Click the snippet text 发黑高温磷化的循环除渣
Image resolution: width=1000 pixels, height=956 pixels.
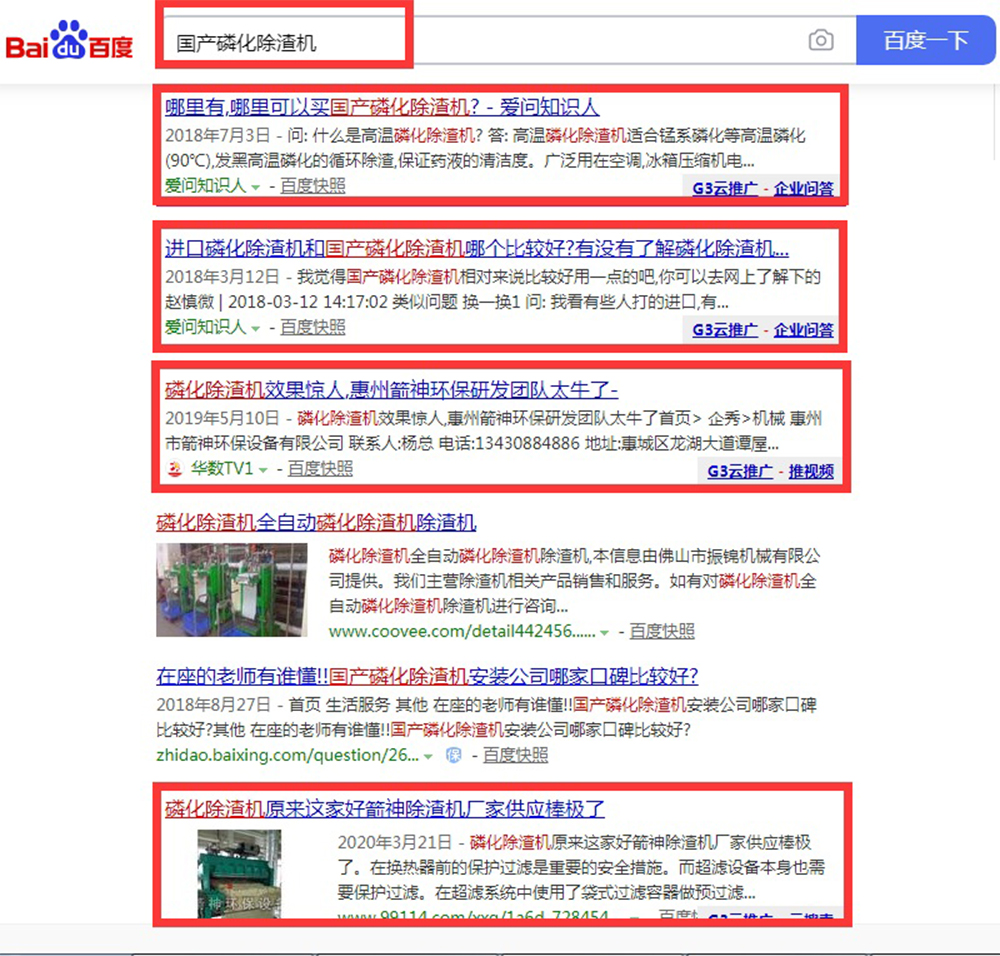(304, 161)
